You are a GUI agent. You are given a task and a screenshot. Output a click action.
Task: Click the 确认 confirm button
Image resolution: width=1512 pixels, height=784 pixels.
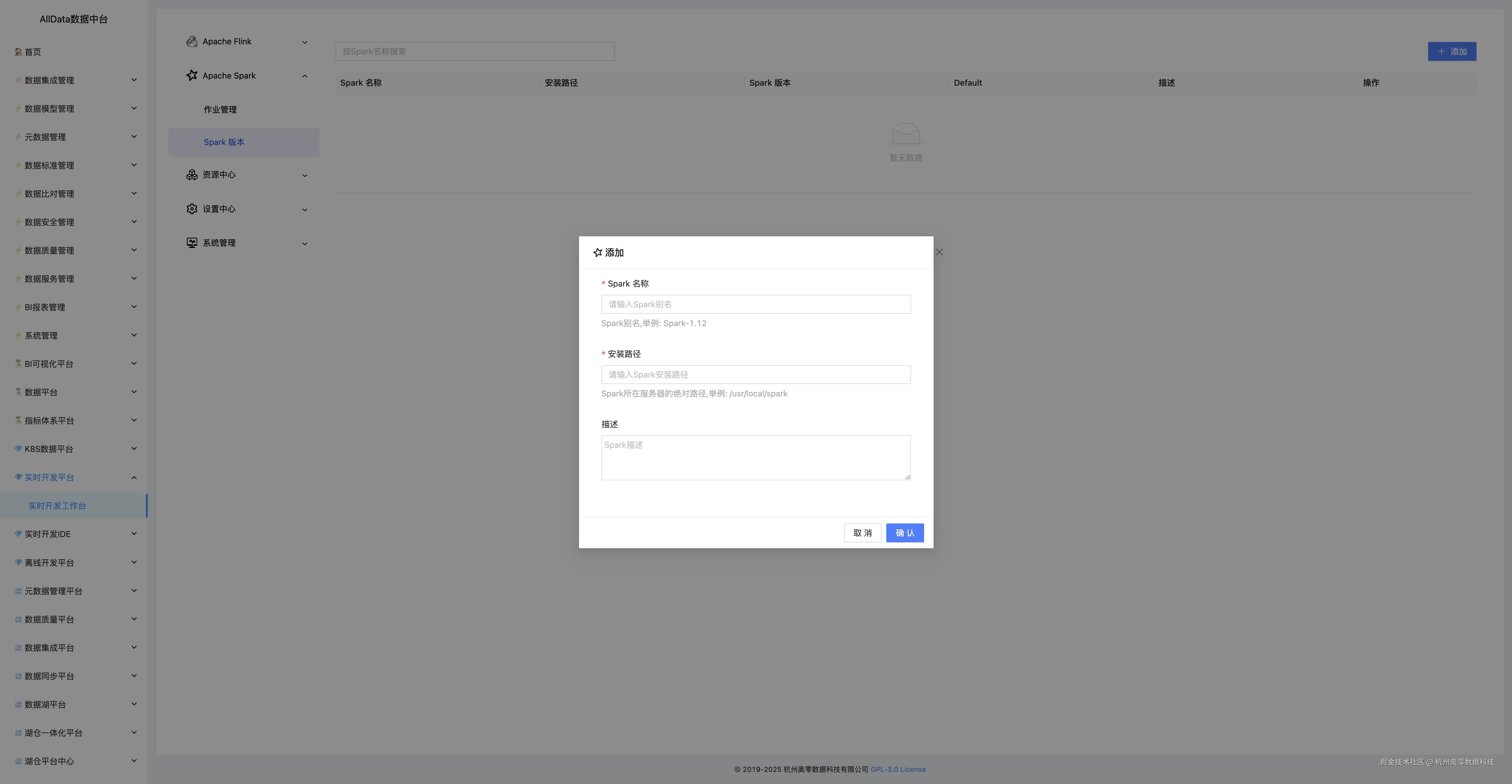905,533
